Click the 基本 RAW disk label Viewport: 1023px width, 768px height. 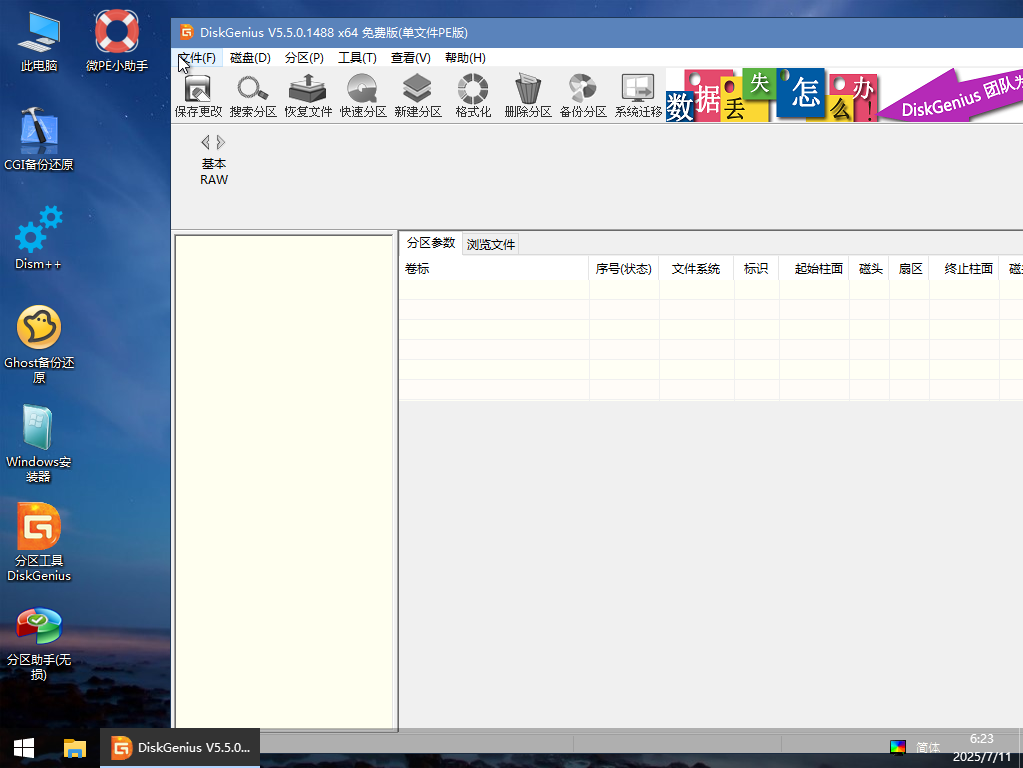coord(214,172)
